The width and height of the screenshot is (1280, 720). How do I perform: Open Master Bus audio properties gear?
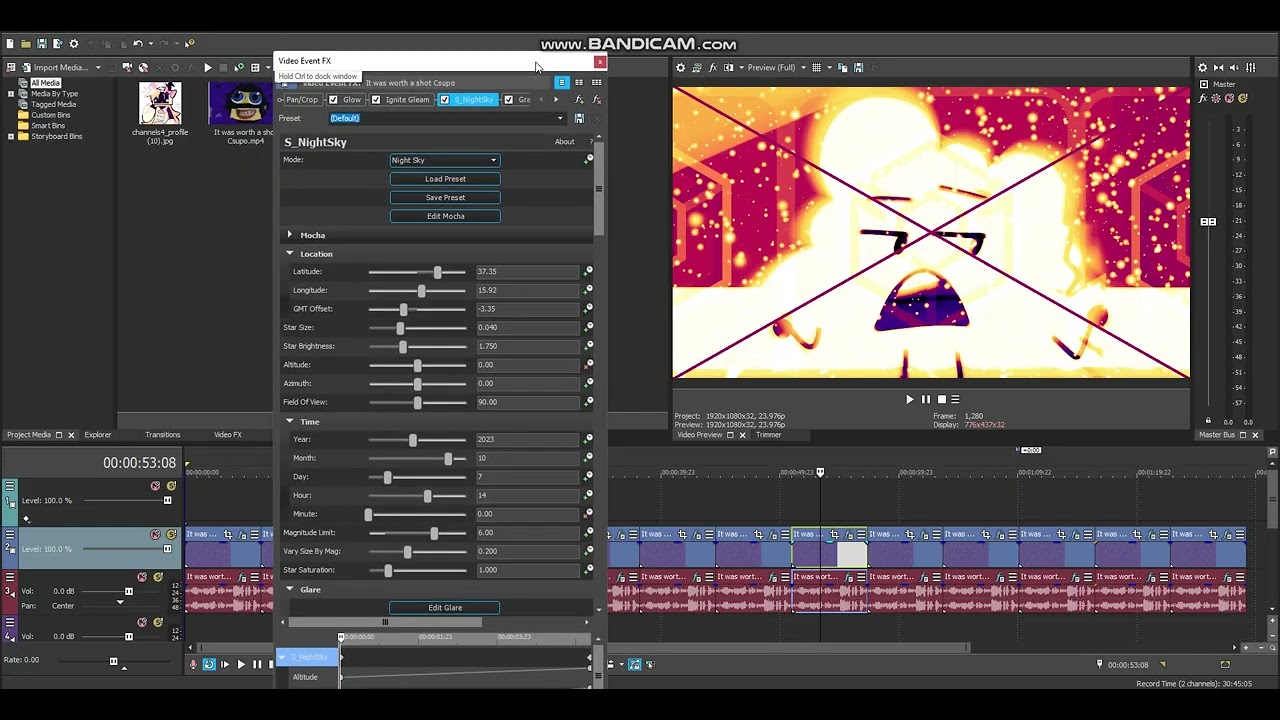tap(1203, 67)
